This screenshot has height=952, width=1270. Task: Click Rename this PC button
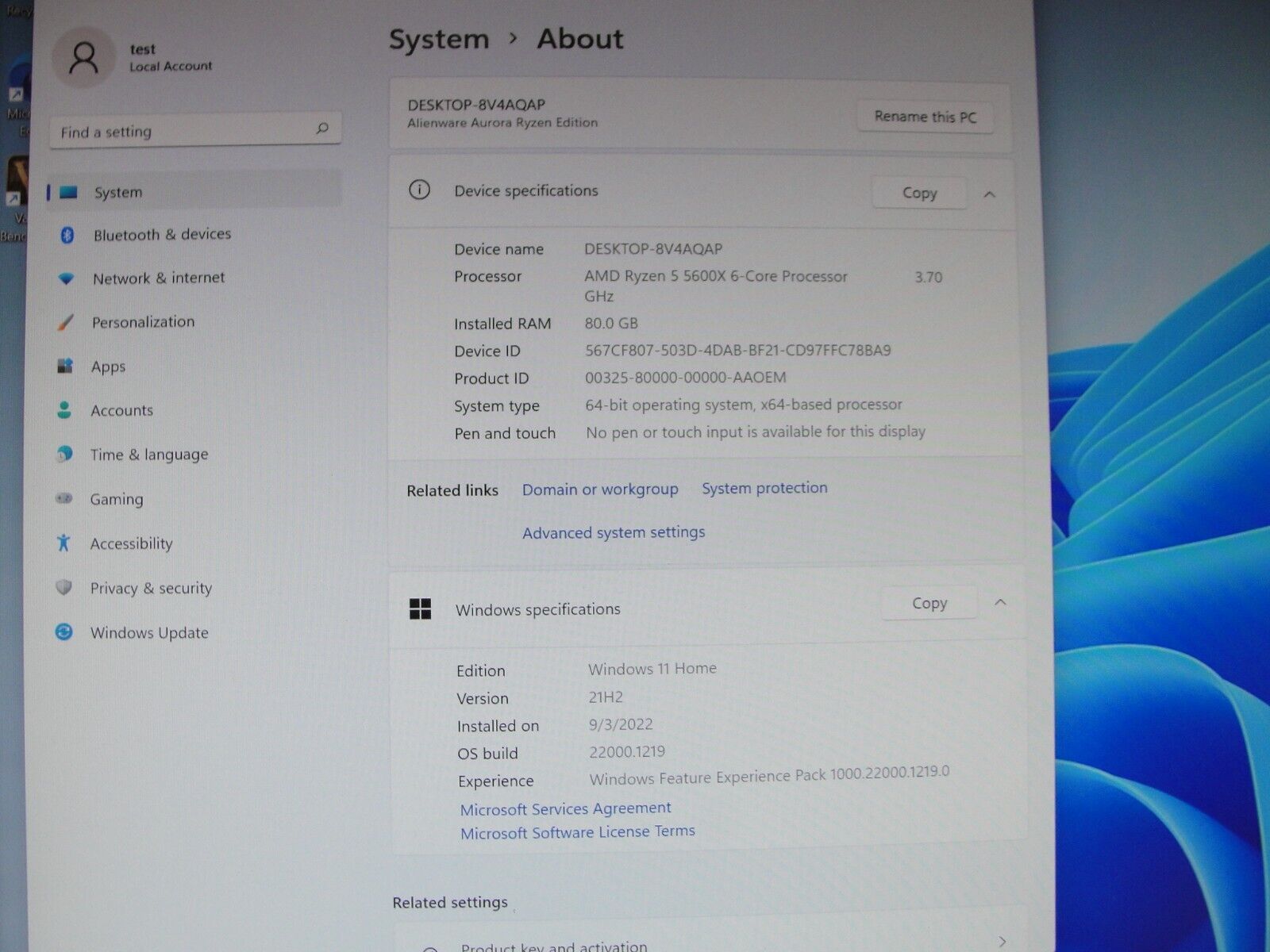coord(925,117)
